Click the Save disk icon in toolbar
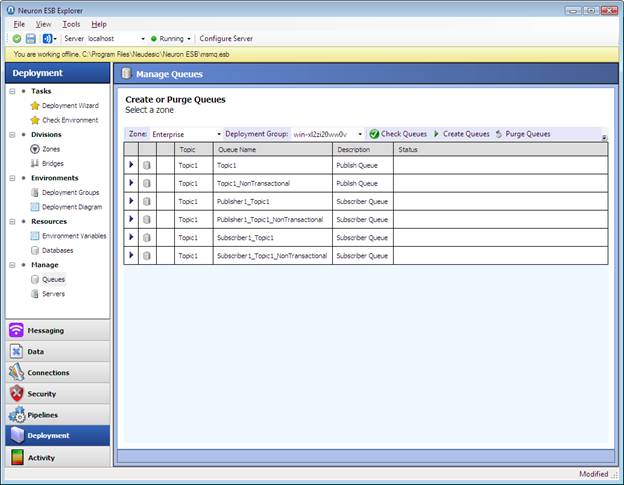 coord(31,39)
